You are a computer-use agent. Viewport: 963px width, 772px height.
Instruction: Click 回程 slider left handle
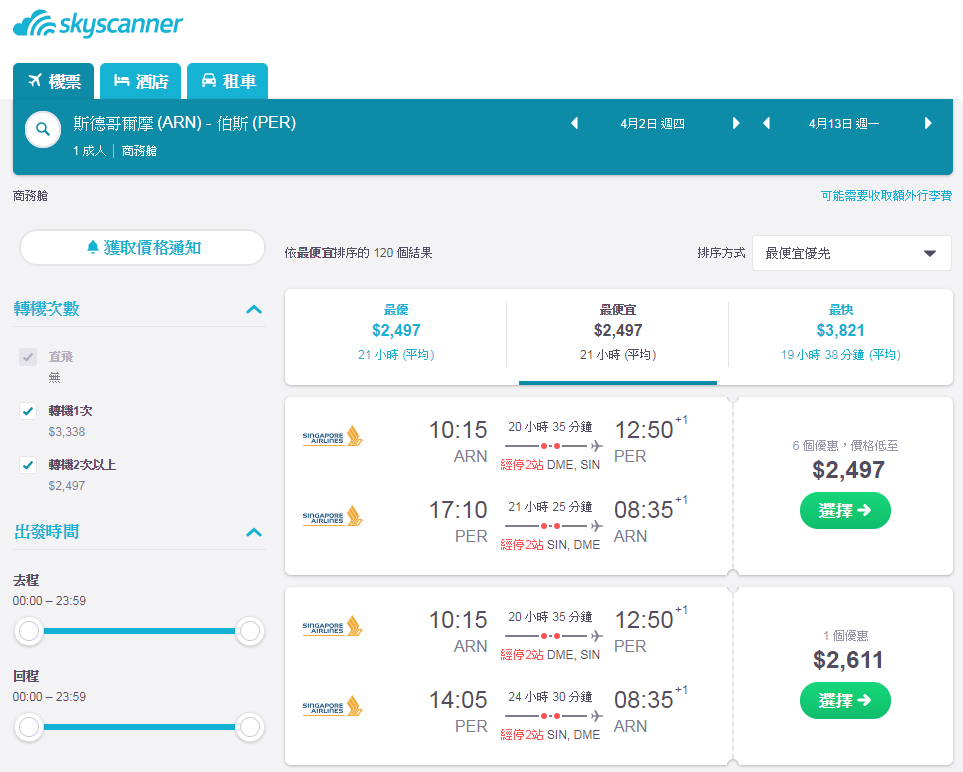click(29, 727)
